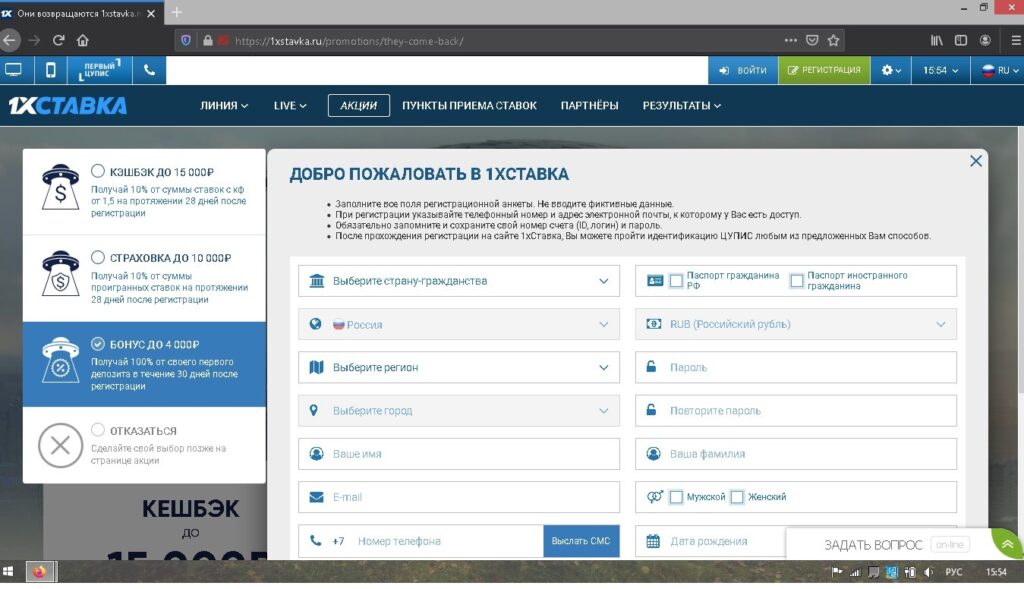Open mobile apps via the phone icon
The height and width of the screenshot is (589, 1024).
pos(50,70)
